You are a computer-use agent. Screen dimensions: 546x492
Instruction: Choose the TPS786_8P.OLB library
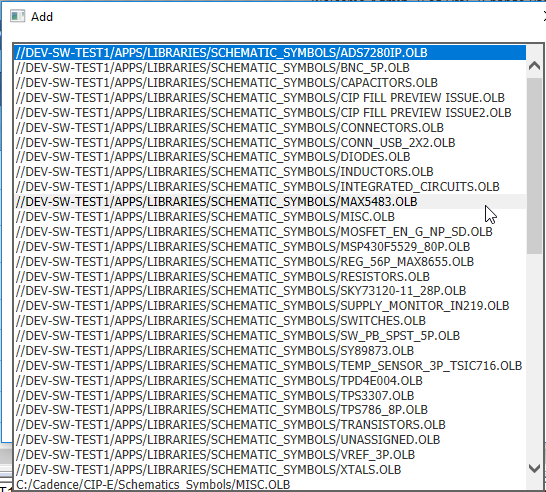[x=270, y=410]
